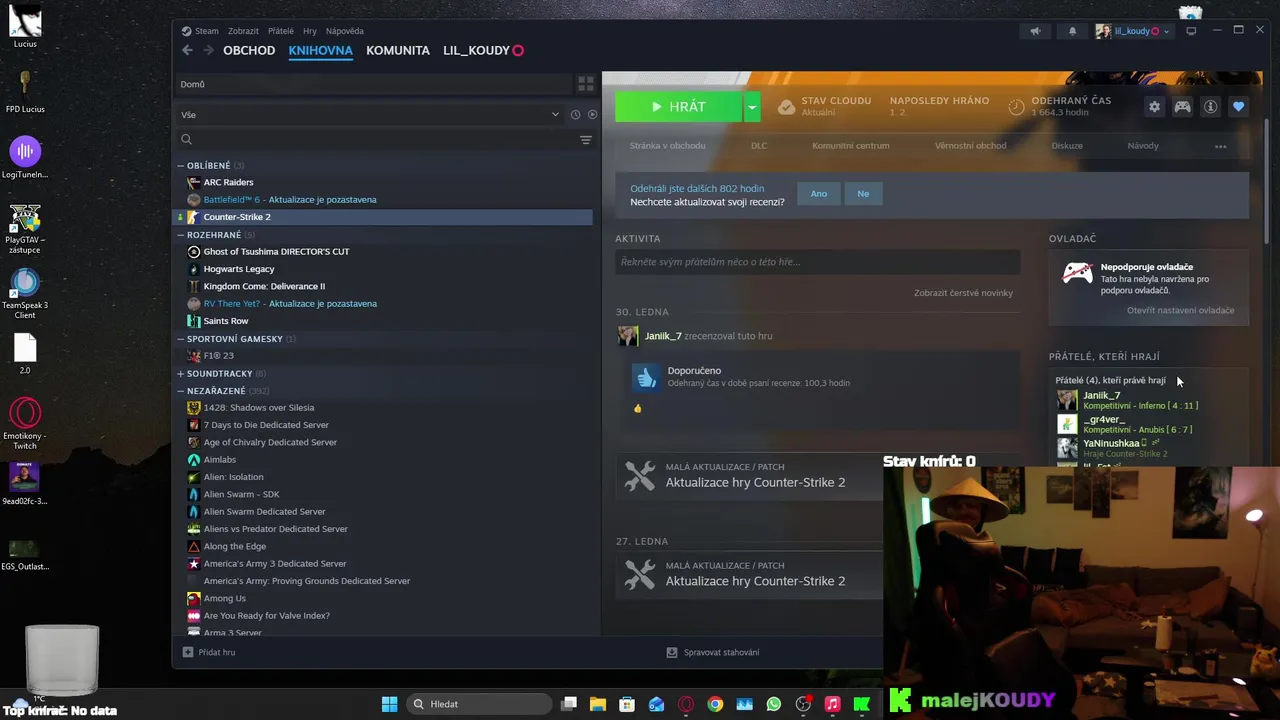This screenshot has height=720, width=1280.
Task: Sort by recent activity clock icon
Action: (575, 115)
